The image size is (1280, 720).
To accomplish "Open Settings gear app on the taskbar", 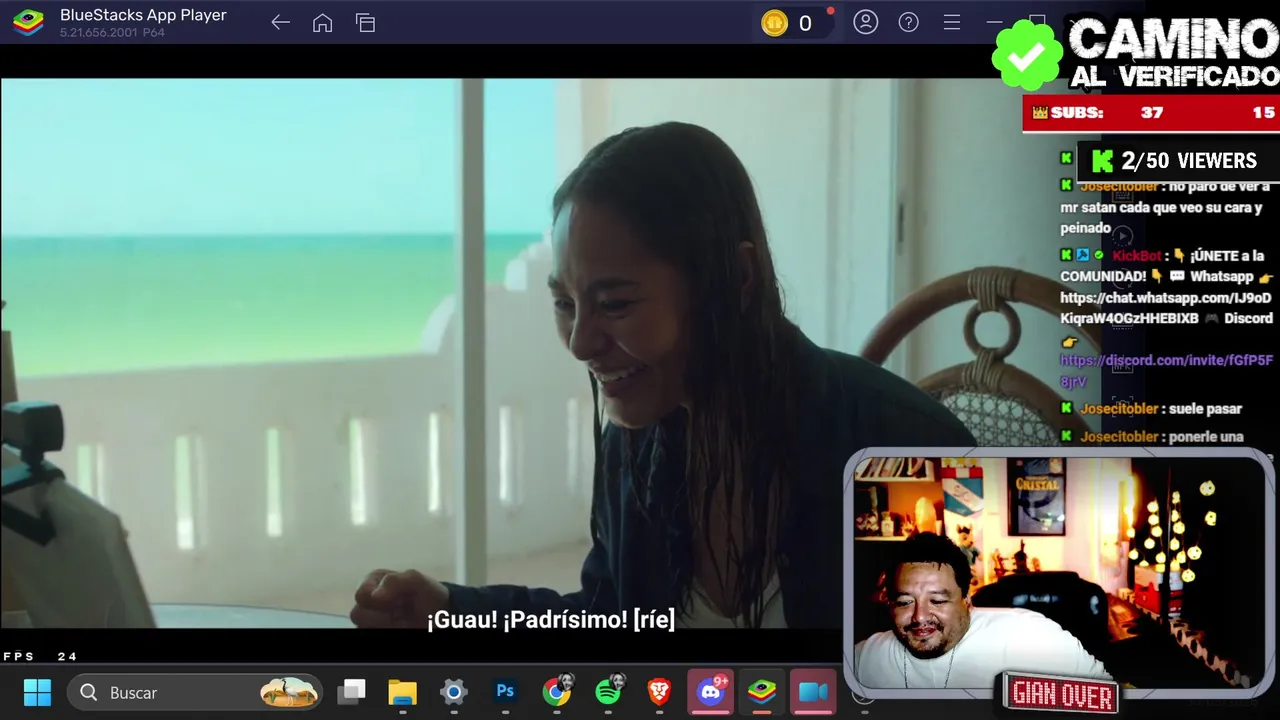I will (454, 692).
